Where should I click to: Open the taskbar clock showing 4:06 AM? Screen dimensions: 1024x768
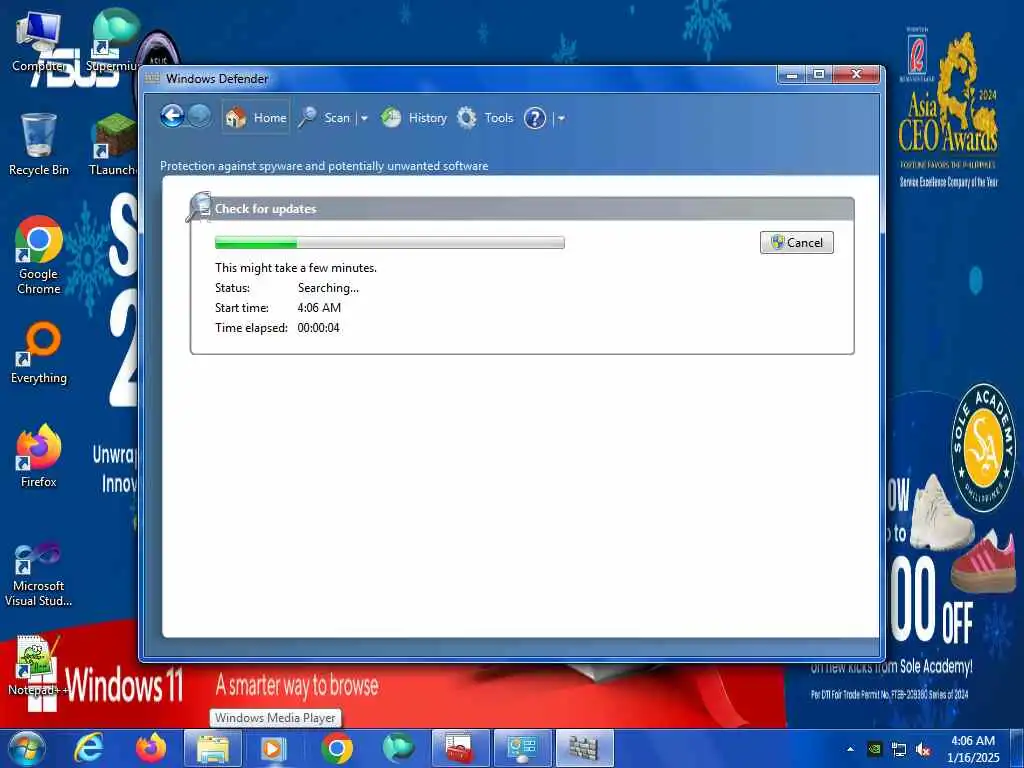(974, 749)
